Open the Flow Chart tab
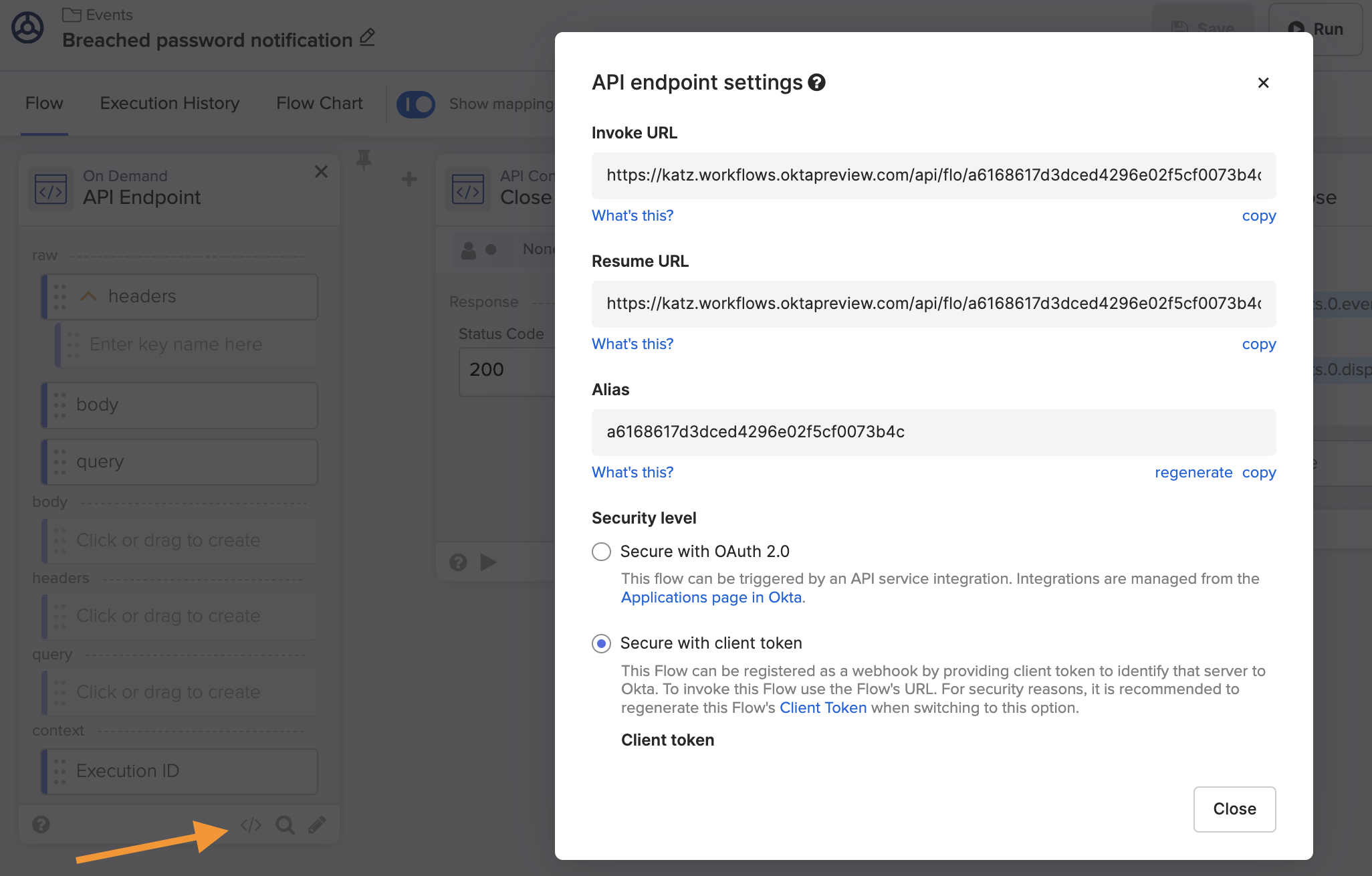 319,103
